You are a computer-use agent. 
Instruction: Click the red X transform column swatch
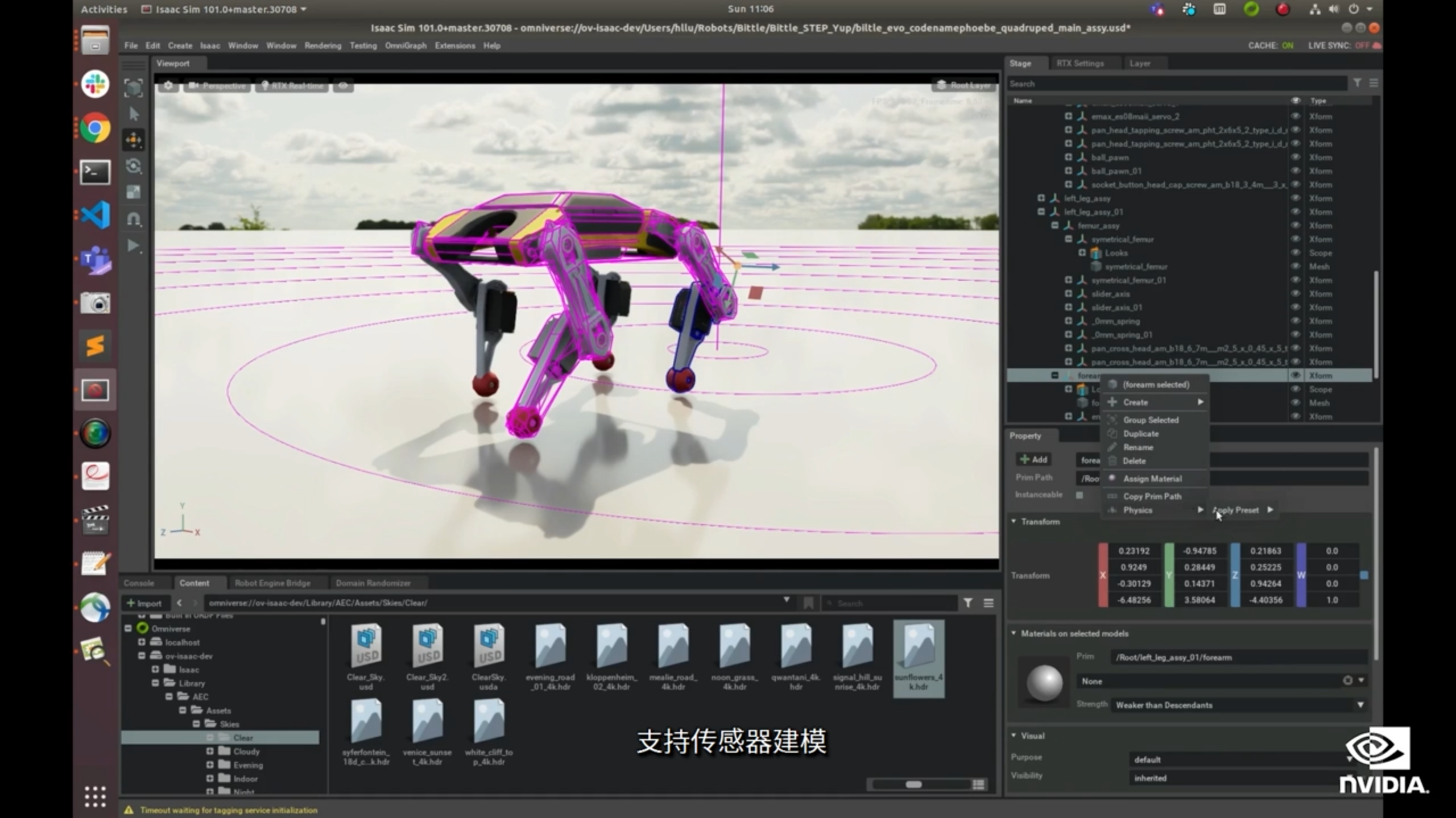pyautogui.click(x=1103, y=575)
